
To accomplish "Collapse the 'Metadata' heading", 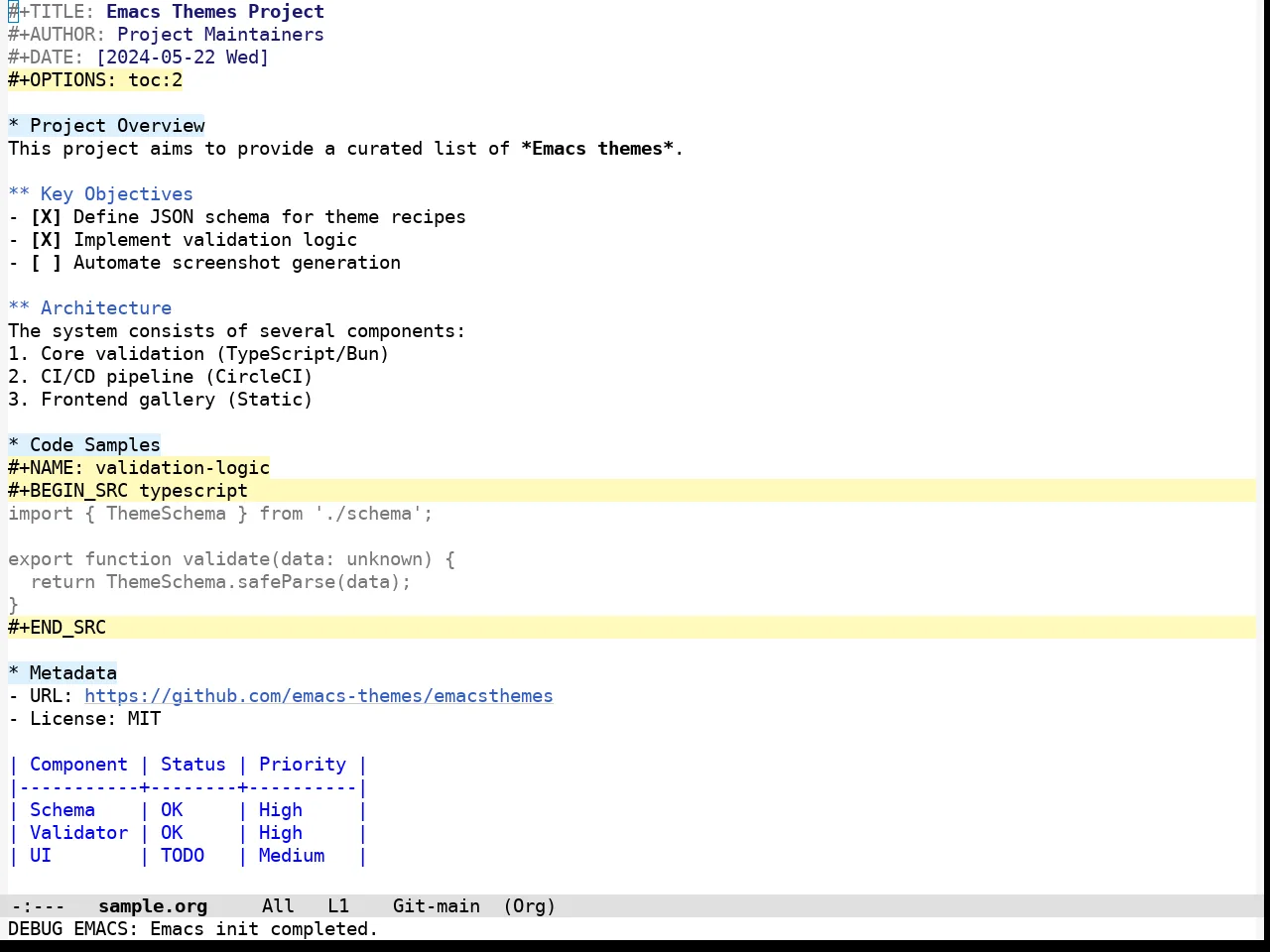I will click(63, 673).
